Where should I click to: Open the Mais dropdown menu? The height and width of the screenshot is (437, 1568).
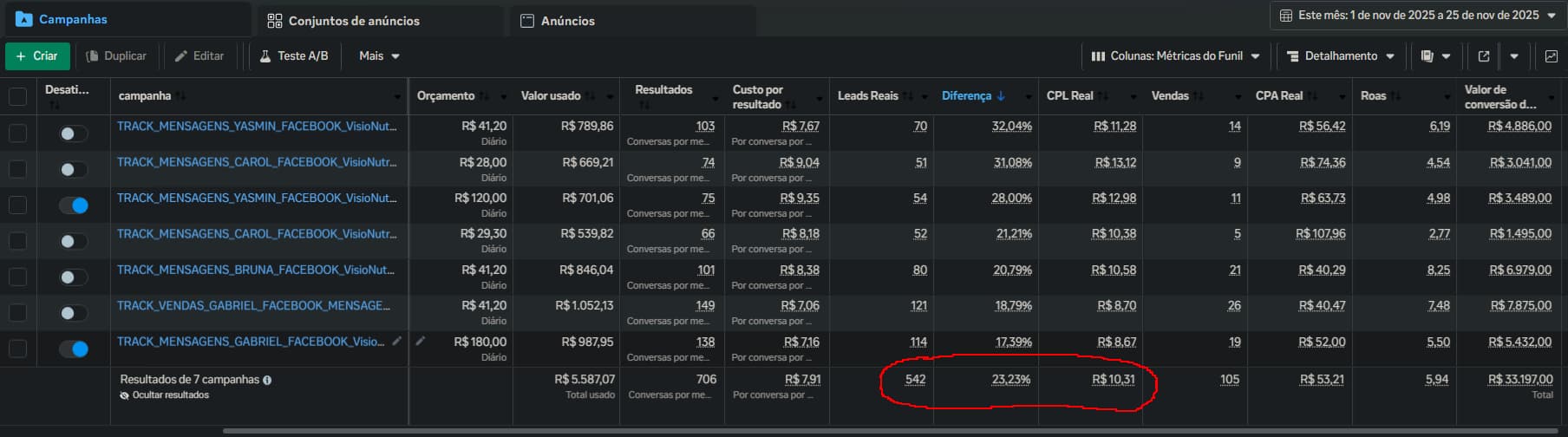(x=379, y=56)
